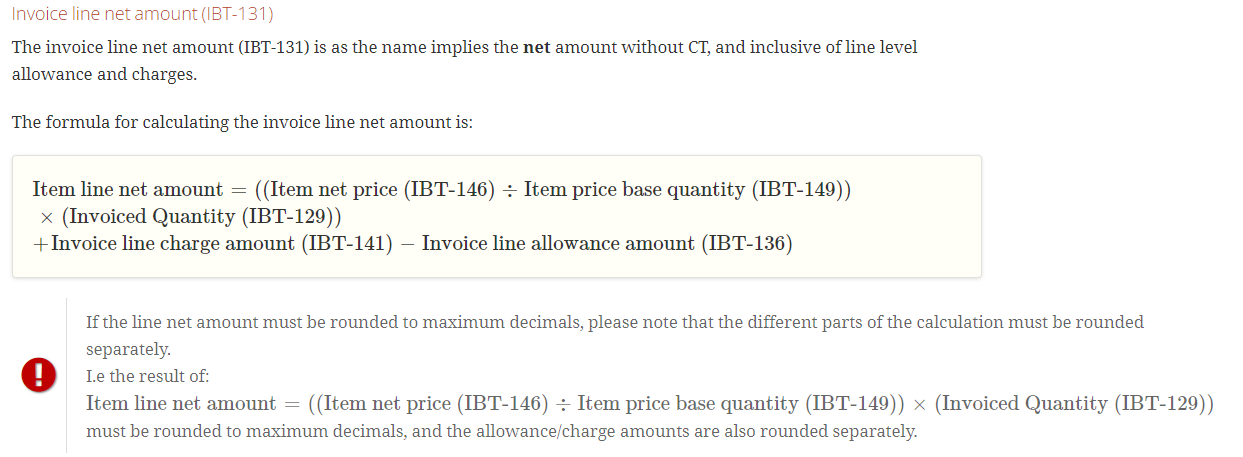Screen dimensions: 1243x457
Task: Click 'Item line net amount' in formula box
Action: [128, 189]
